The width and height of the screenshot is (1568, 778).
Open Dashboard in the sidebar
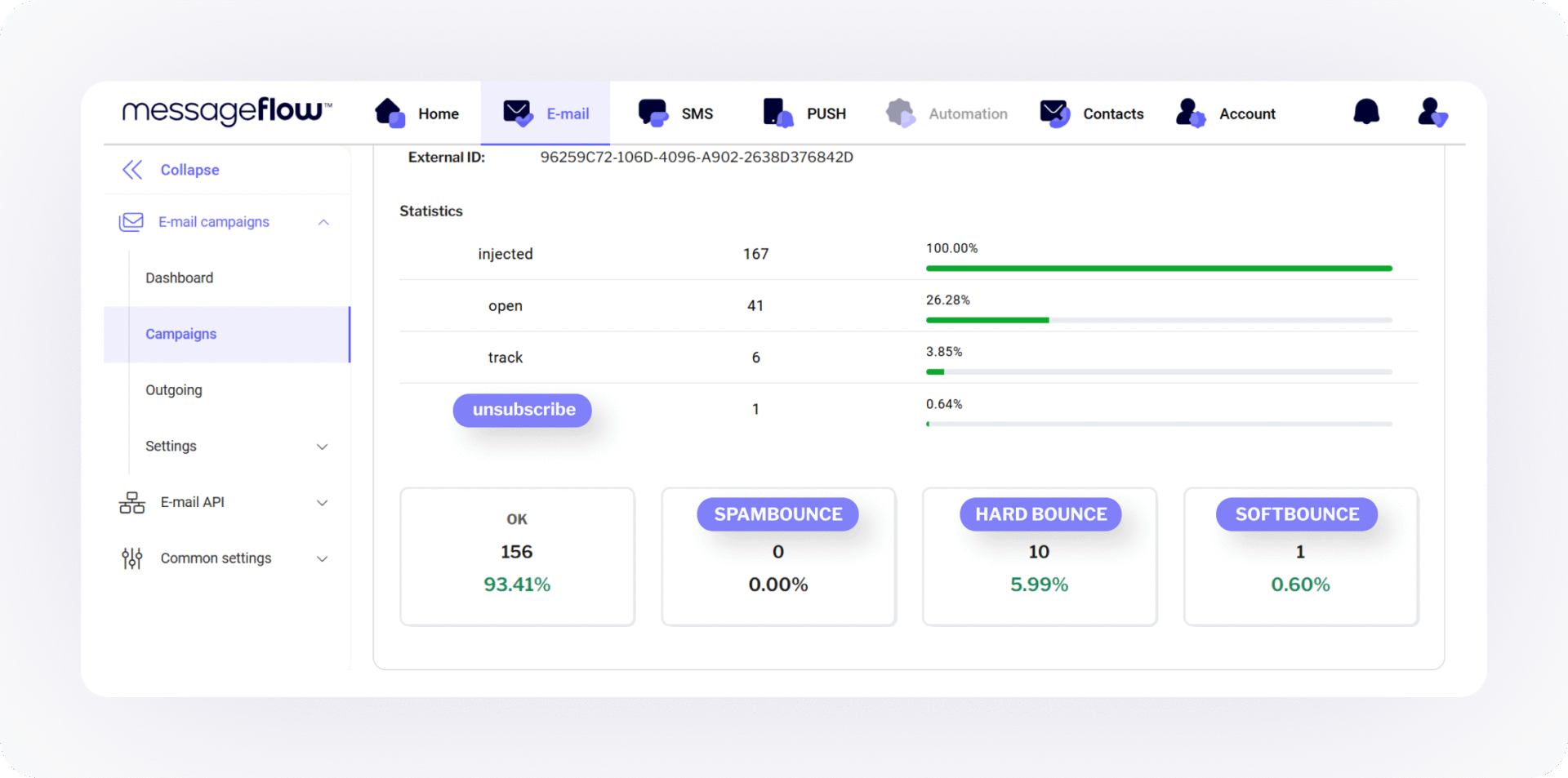[x=180, y=278]
